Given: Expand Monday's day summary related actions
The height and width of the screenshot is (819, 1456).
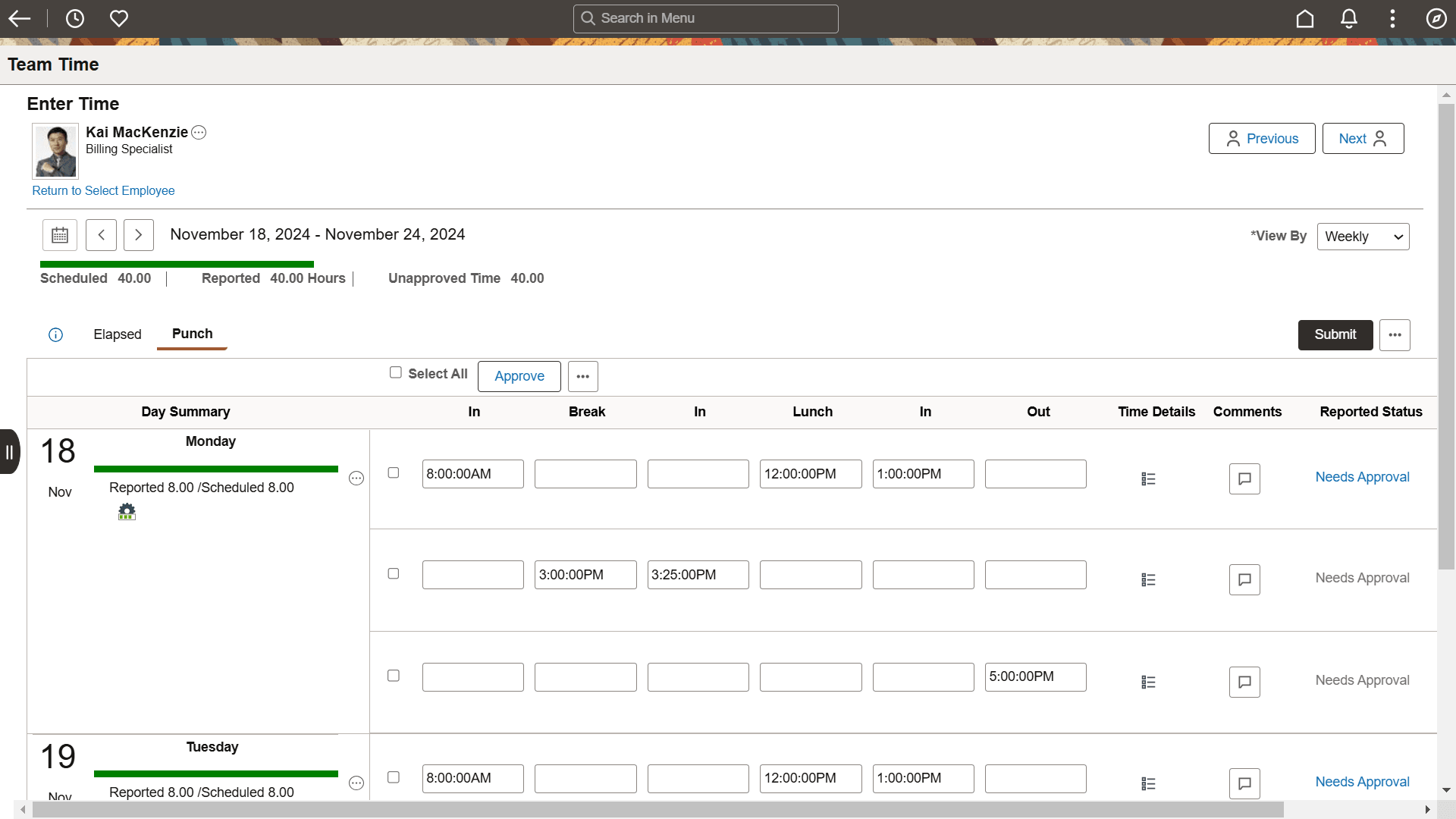Looking at the screenshot, I should [356, 479].
